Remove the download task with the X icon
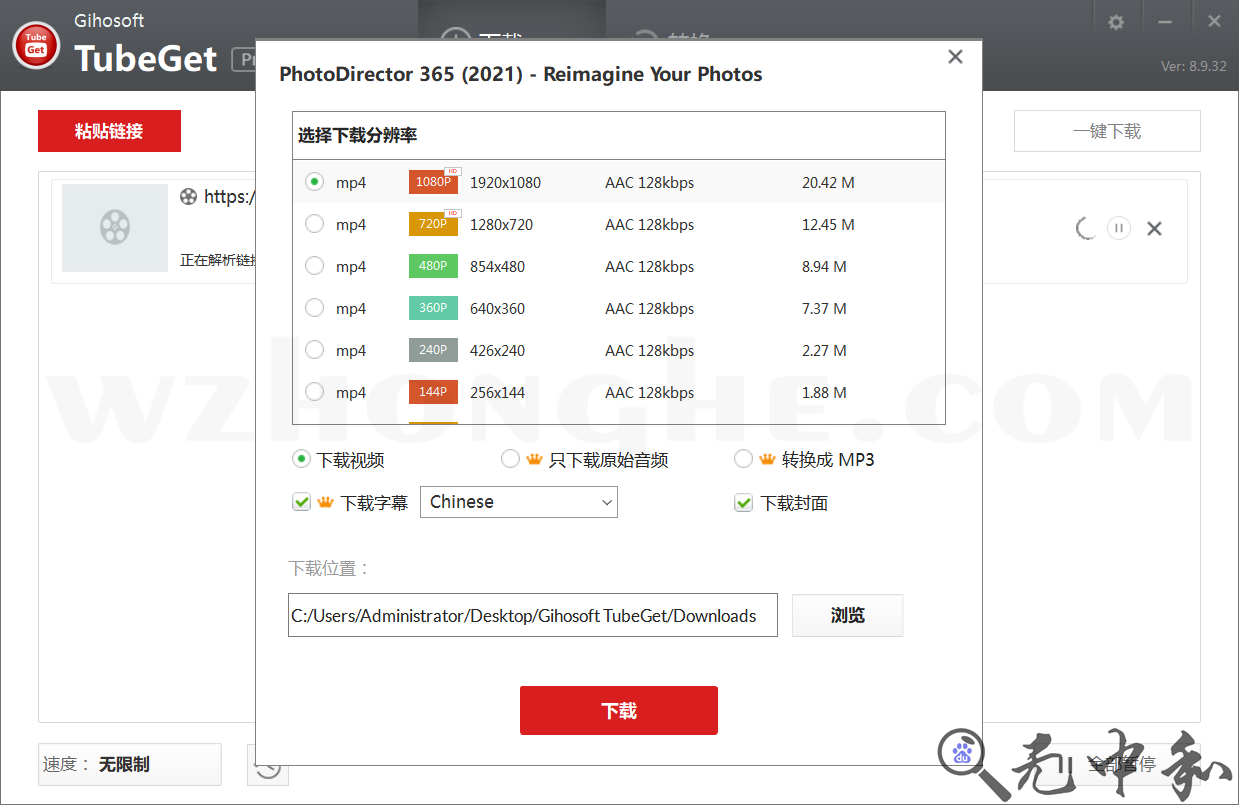The width and height of the screenshot is (1239, 805). click(x=1154, y=229)
